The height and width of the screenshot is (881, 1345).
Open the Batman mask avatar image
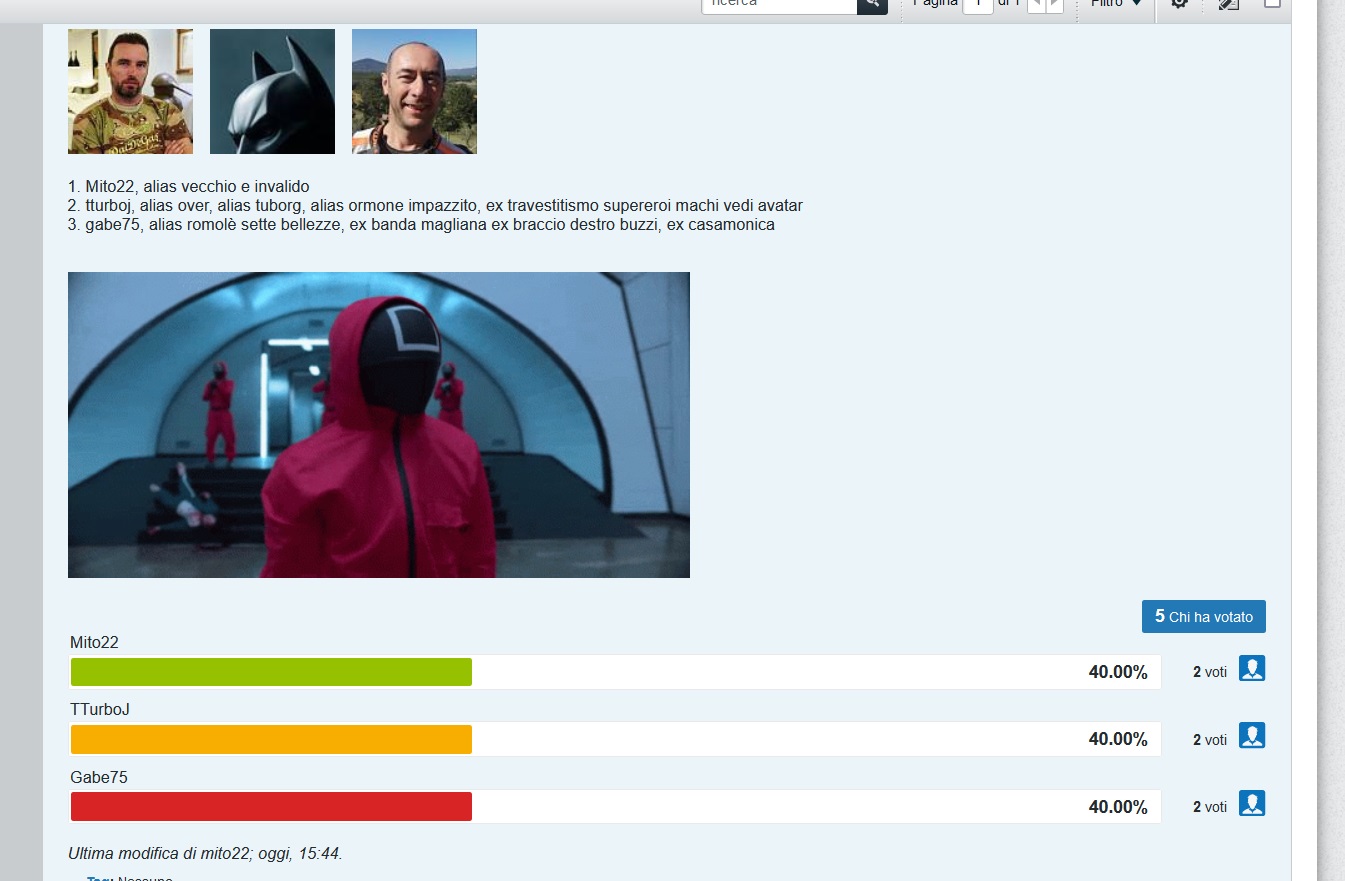[x=272, y=91]
